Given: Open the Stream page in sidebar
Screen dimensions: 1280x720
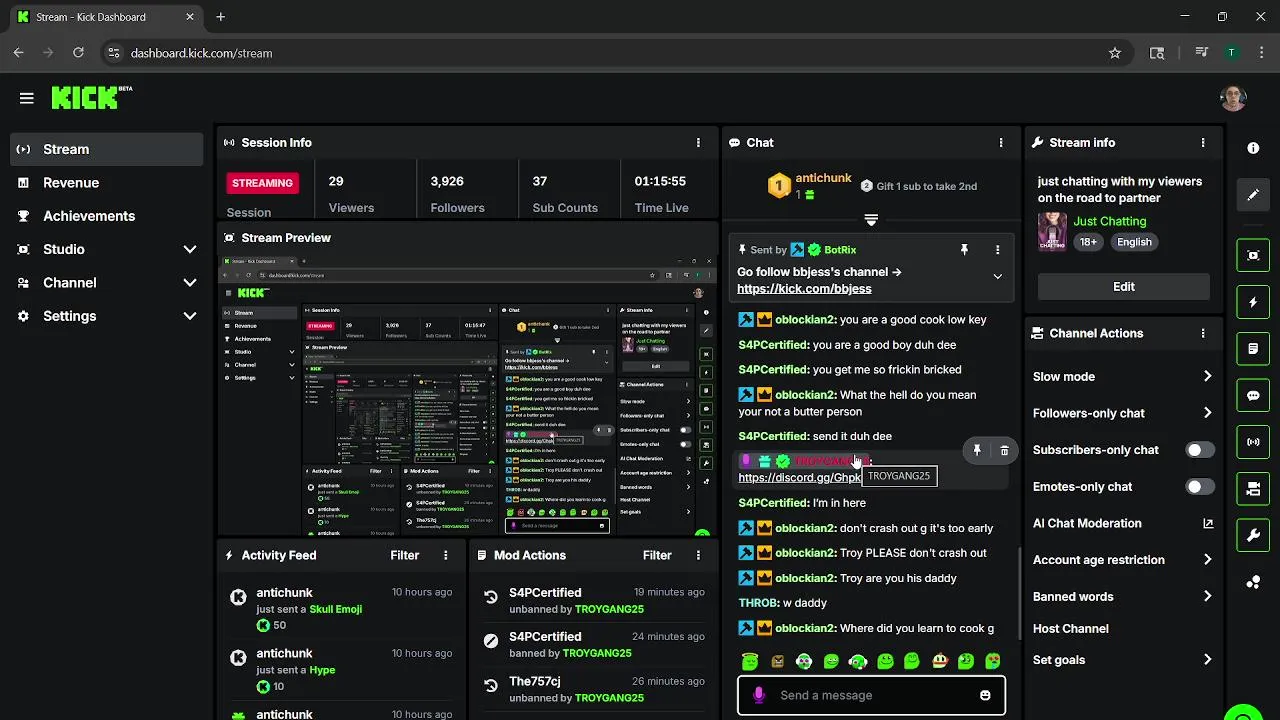Looking at the screenshot, I should pyautogui.click(x=107, y=149).
